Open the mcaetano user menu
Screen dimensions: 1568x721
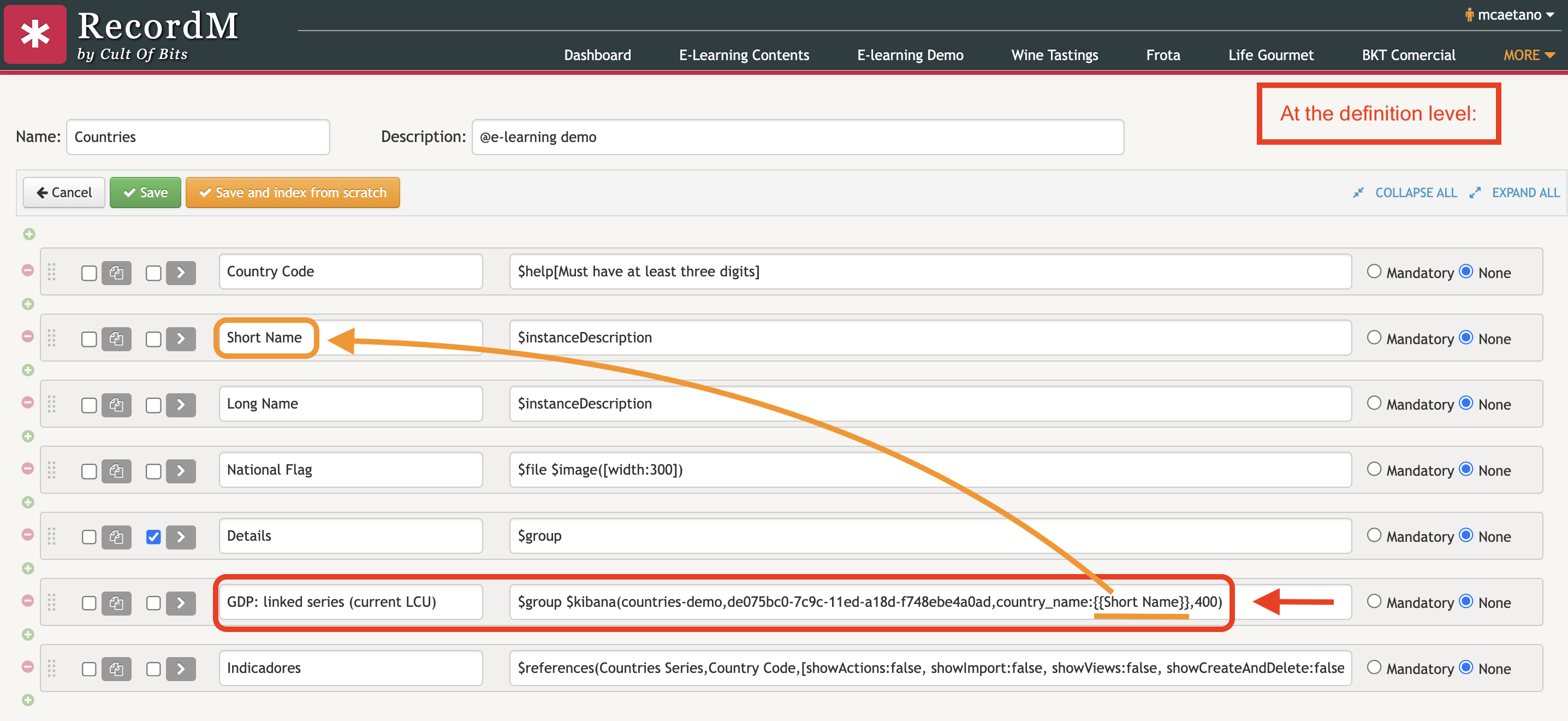[1508, 15]
